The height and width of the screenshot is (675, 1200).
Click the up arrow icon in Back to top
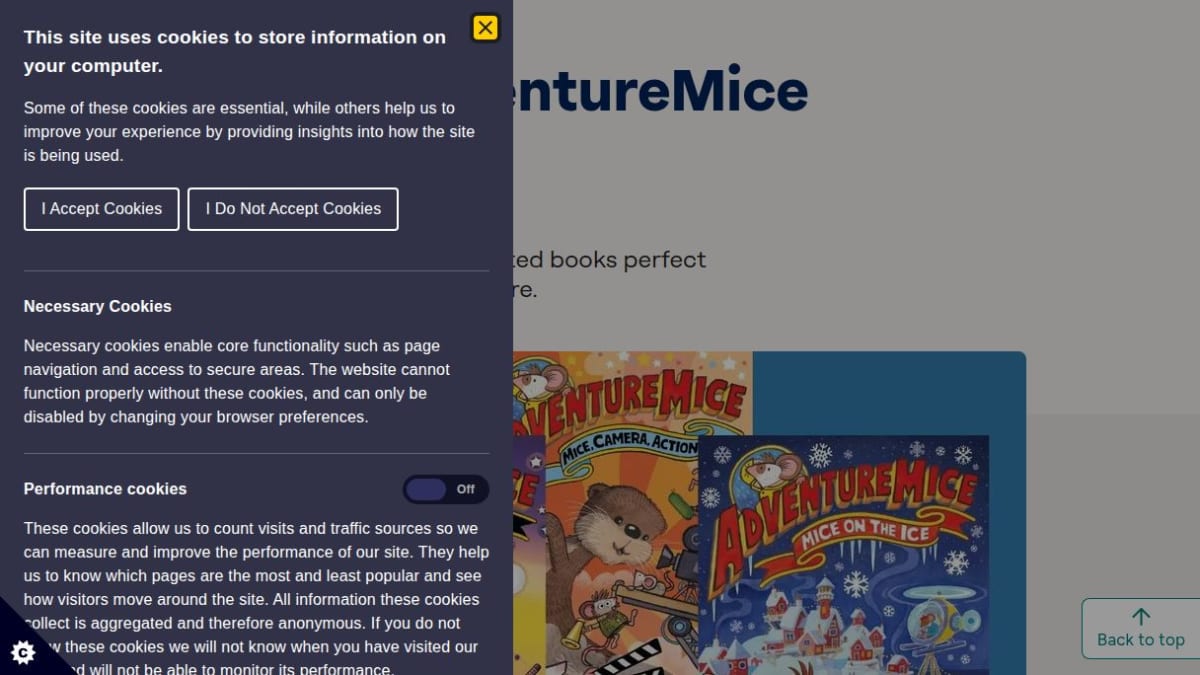(1141, 617)
